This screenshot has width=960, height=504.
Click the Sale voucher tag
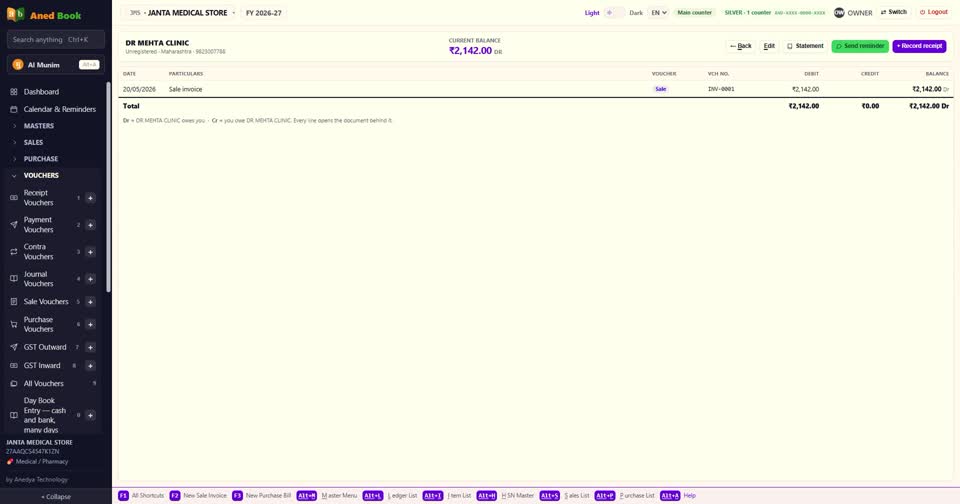pos(661,89)
